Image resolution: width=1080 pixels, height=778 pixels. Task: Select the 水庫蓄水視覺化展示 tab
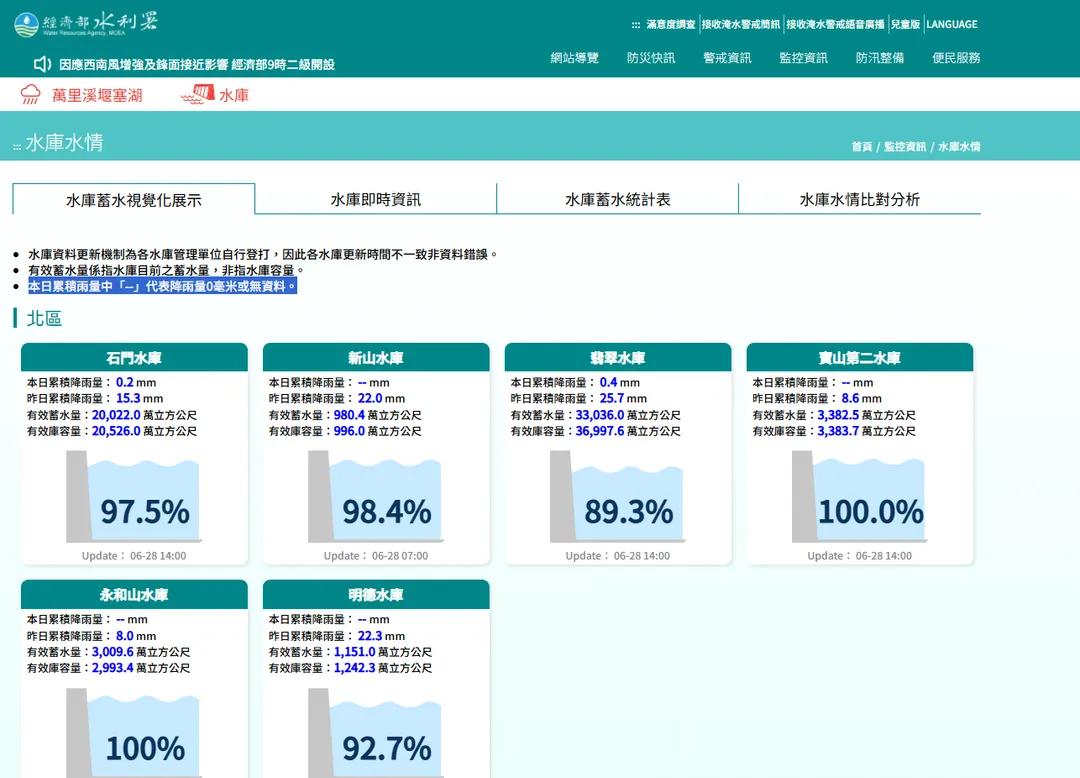coord(134,200)
